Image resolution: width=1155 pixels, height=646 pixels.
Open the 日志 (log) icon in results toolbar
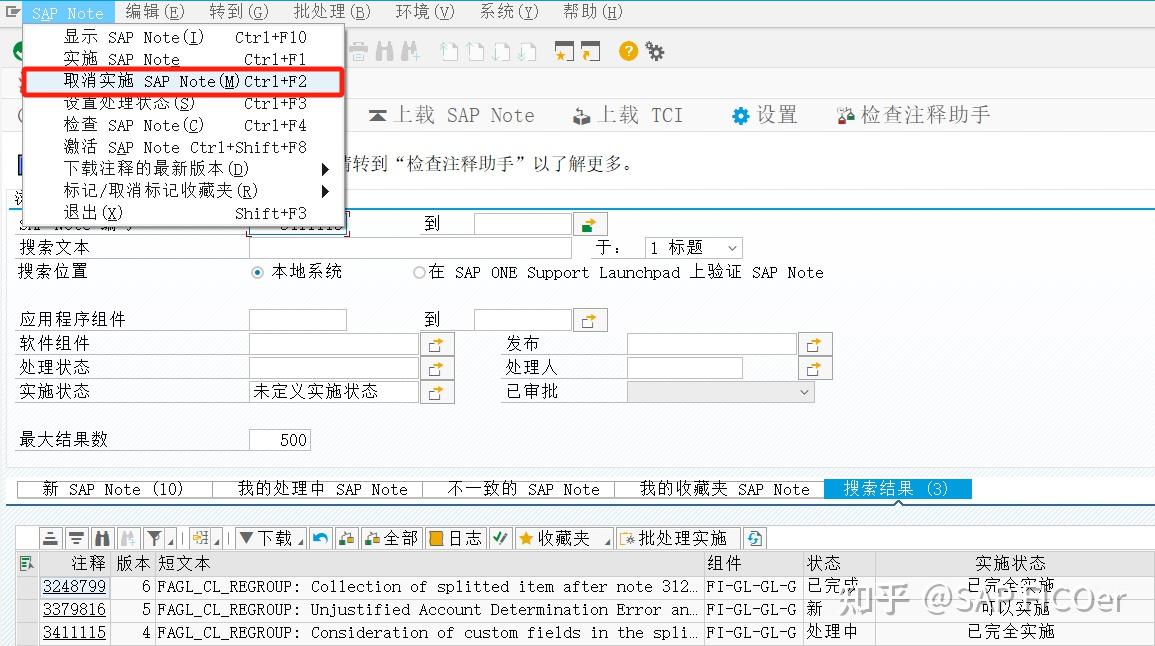[436, 537]
